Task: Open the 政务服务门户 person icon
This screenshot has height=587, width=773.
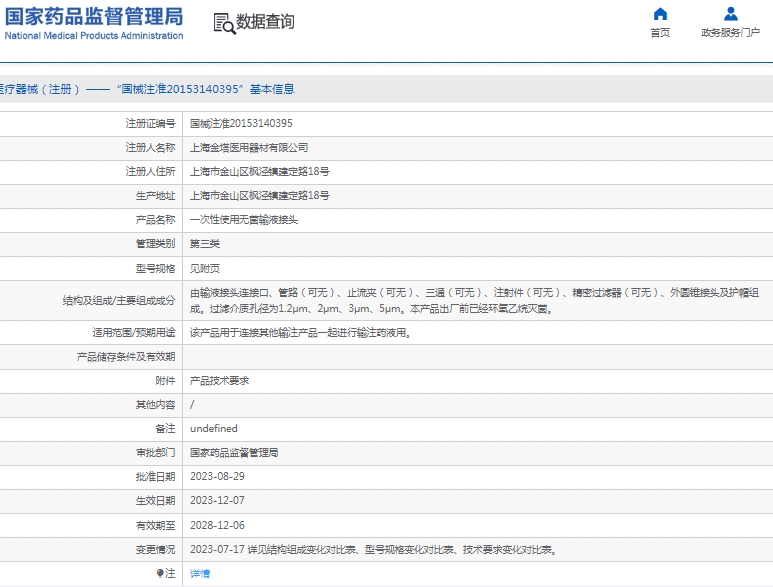Action: [x=731, y=14]
